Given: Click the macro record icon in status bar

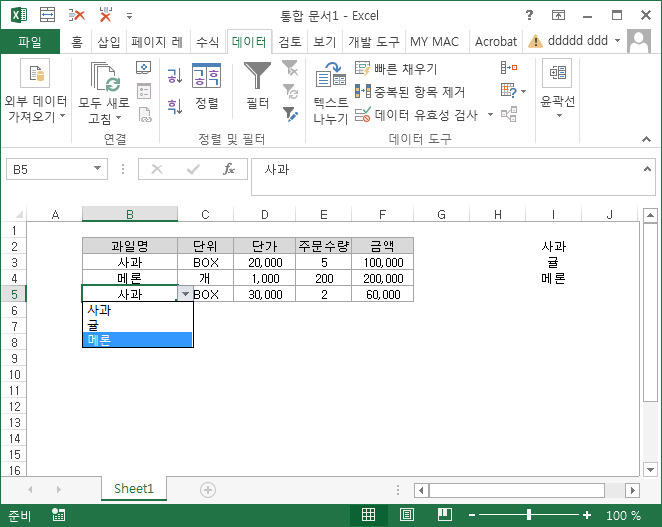Looking at the screenshot, I should [58, 515].
